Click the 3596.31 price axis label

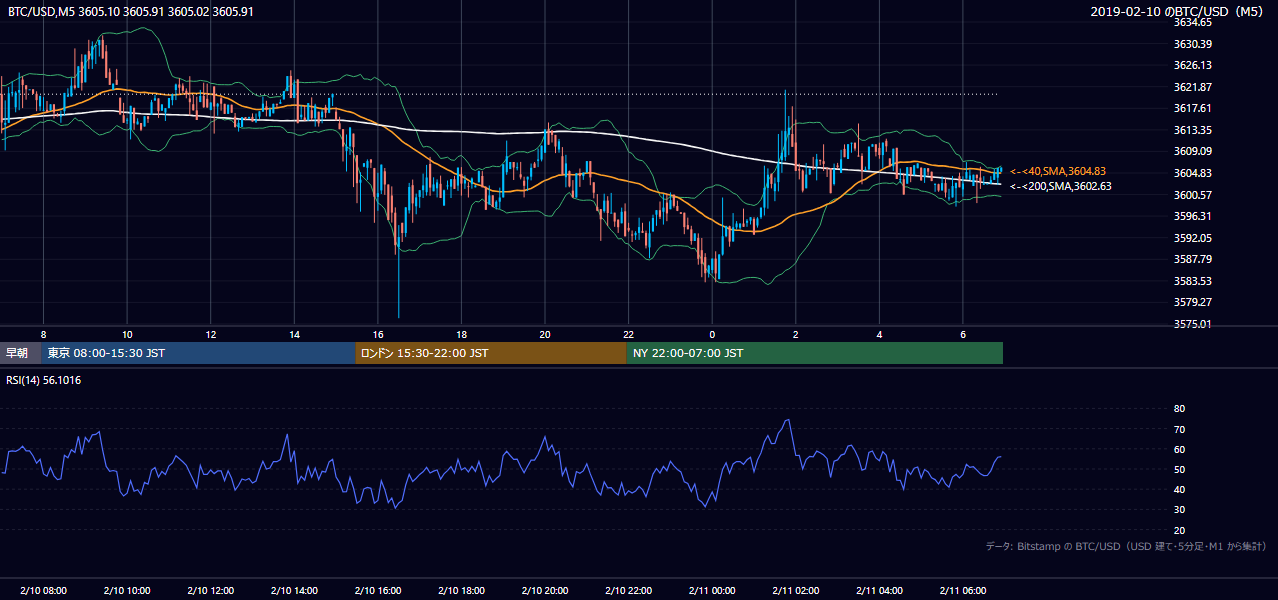point(1193,216)
